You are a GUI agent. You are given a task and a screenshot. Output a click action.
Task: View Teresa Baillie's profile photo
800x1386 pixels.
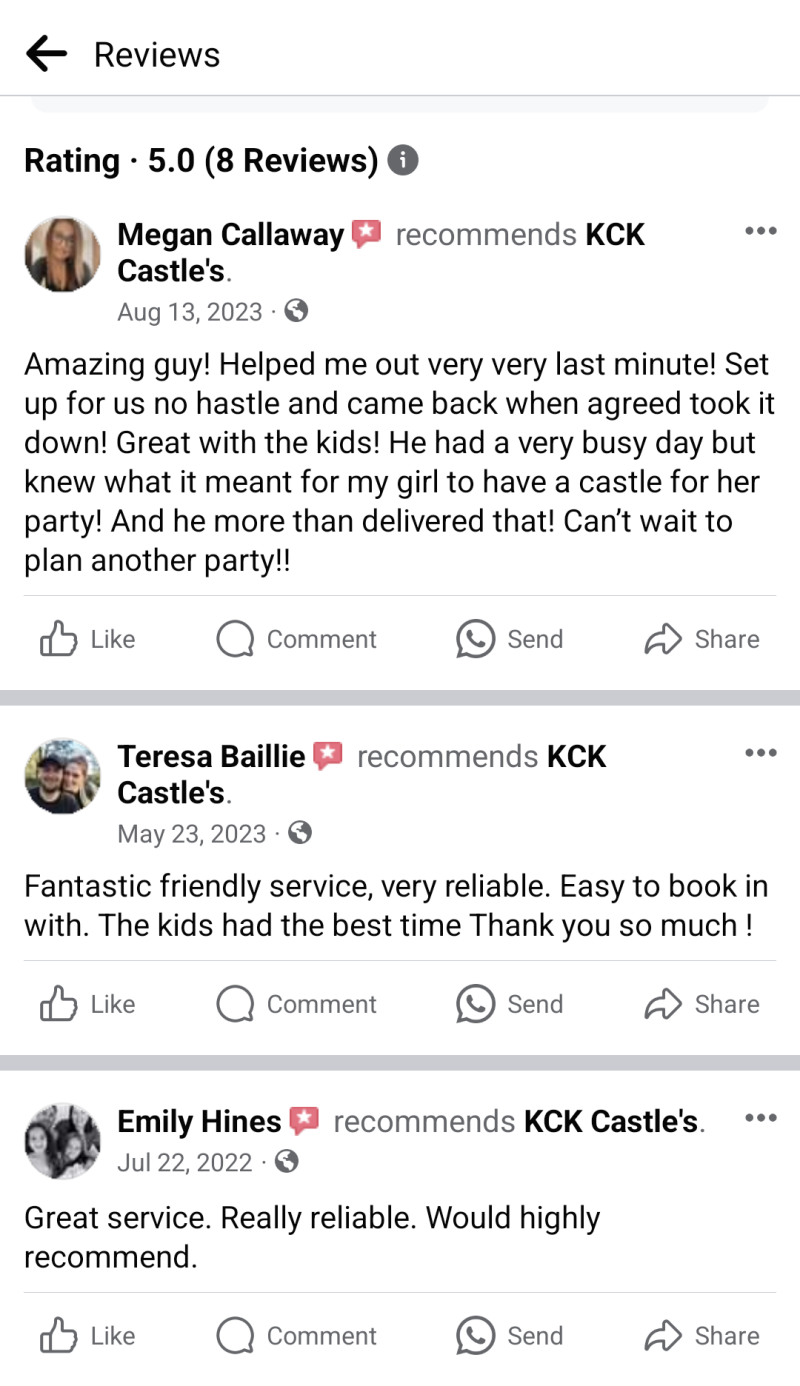tap(62, 776)
